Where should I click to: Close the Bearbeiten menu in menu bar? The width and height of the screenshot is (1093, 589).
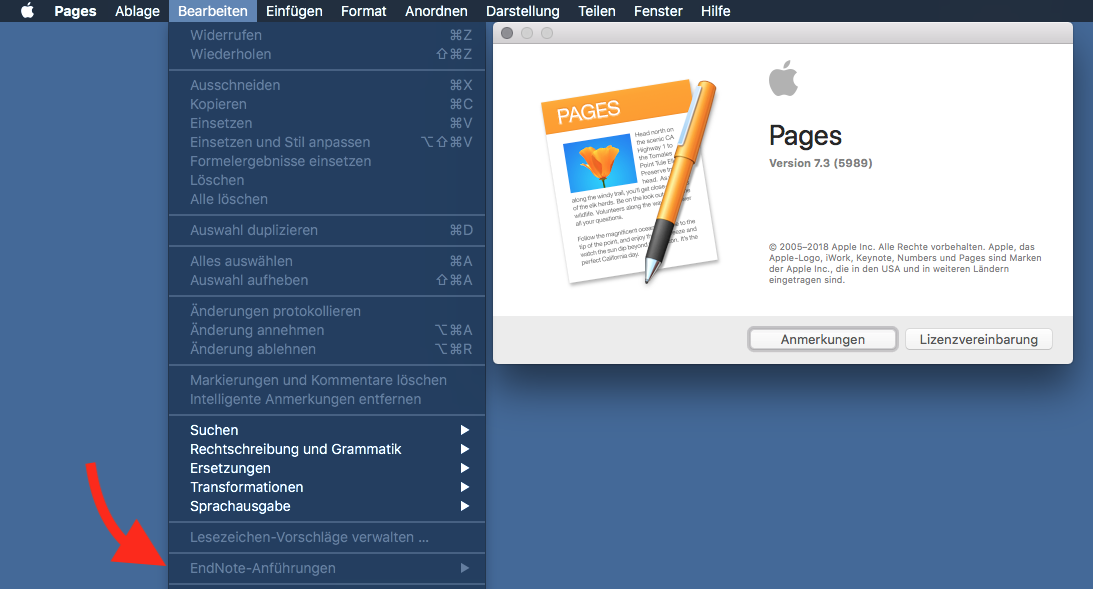coord(213,11)
